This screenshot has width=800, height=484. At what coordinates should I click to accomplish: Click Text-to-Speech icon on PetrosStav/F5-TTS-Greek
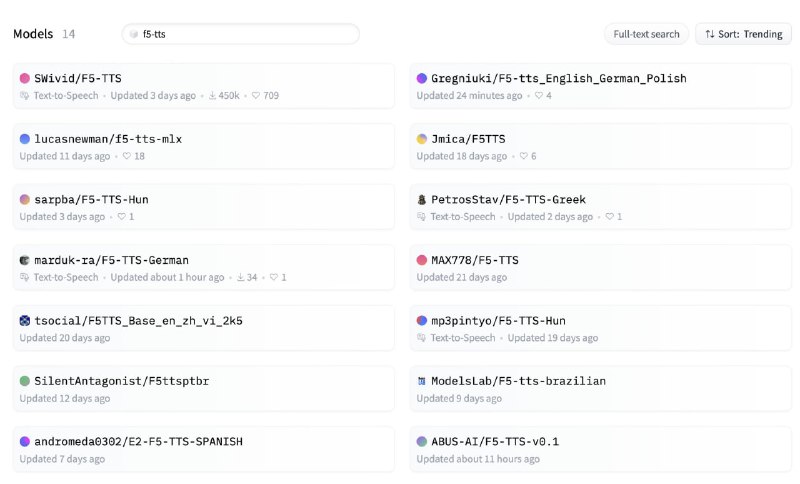pos(421,217)
